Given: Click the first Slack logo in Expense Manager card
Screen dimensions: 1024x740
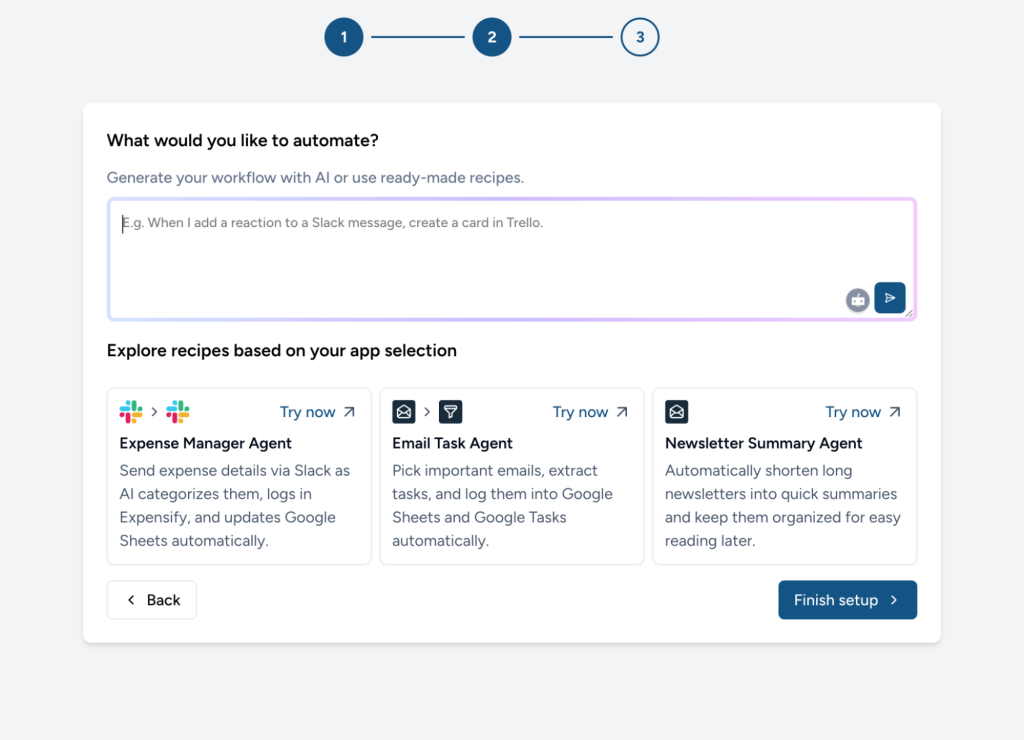Looking at the screenshot, I should (x=131, y=412).
